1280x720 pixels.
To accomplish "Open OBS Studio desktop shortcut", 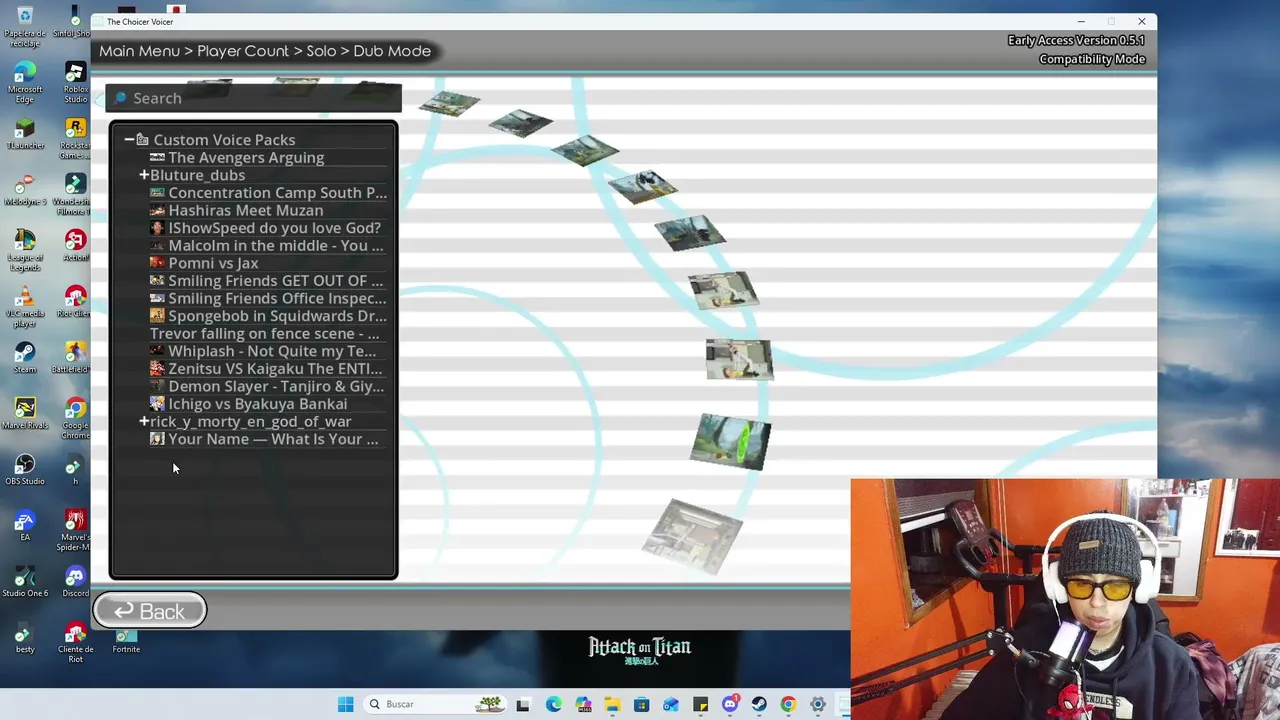I will coord(25,470).
